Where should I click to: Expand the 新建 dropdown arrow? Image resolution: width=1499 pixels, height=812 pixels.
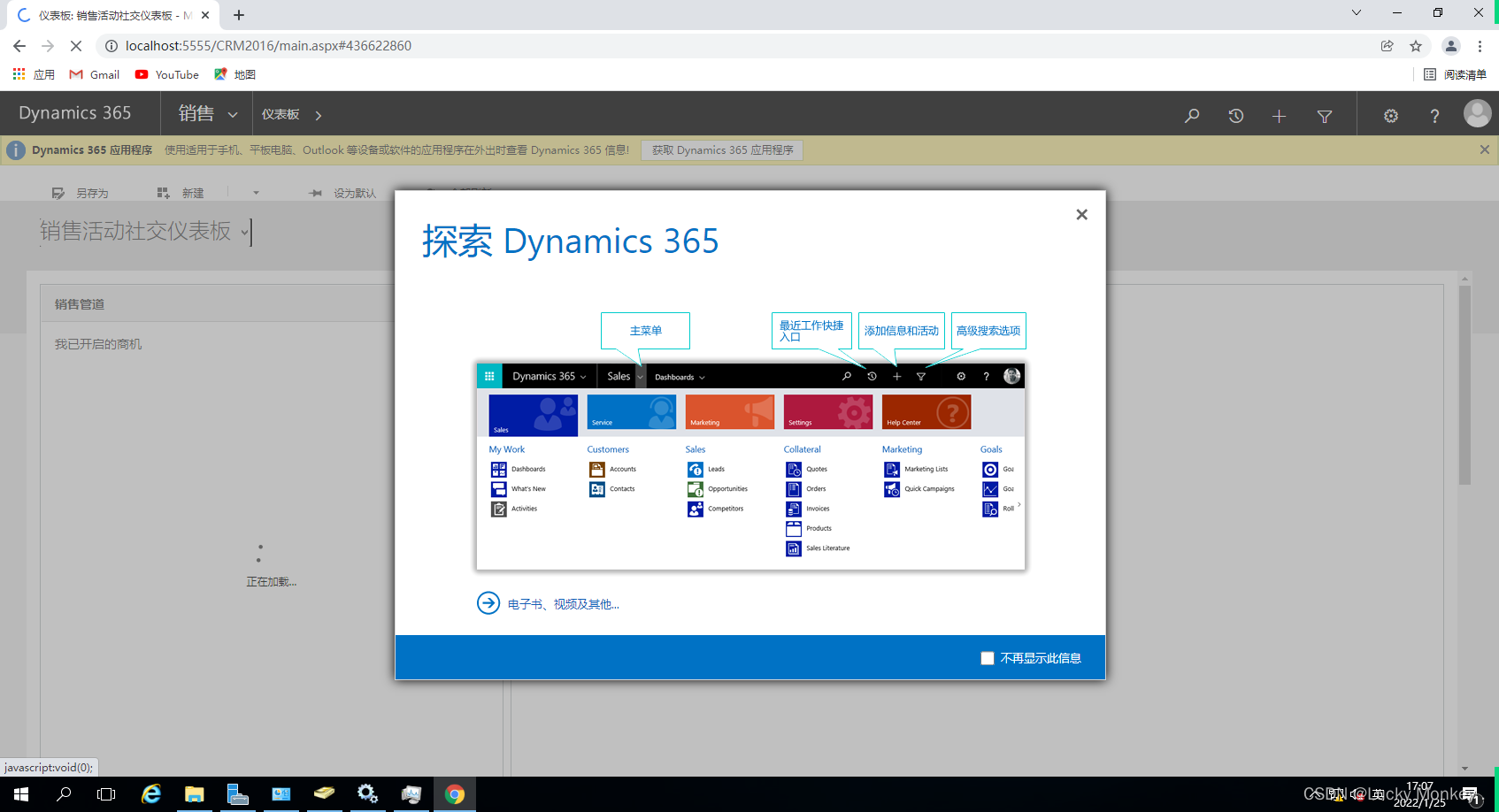click(x=256, y=193)
